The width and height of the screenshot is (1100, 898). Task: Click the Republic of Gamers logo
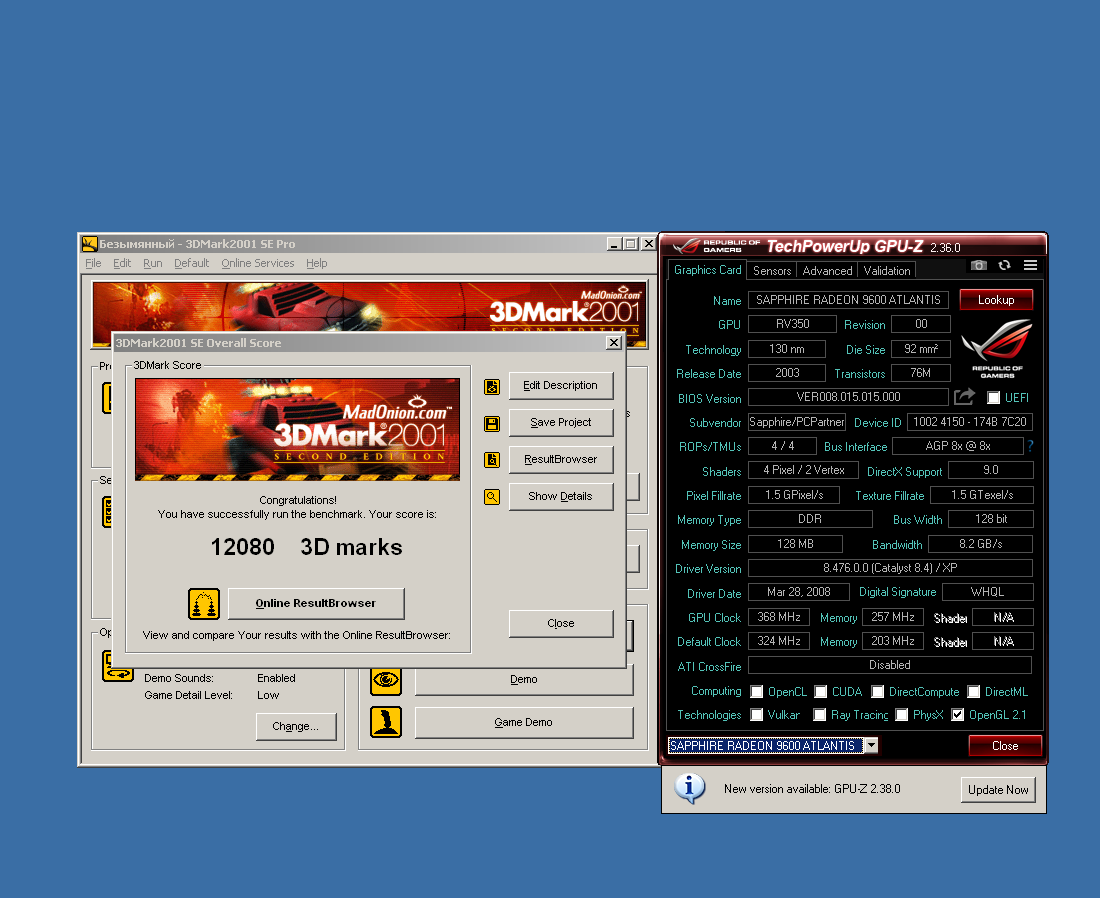pos(997,348)
